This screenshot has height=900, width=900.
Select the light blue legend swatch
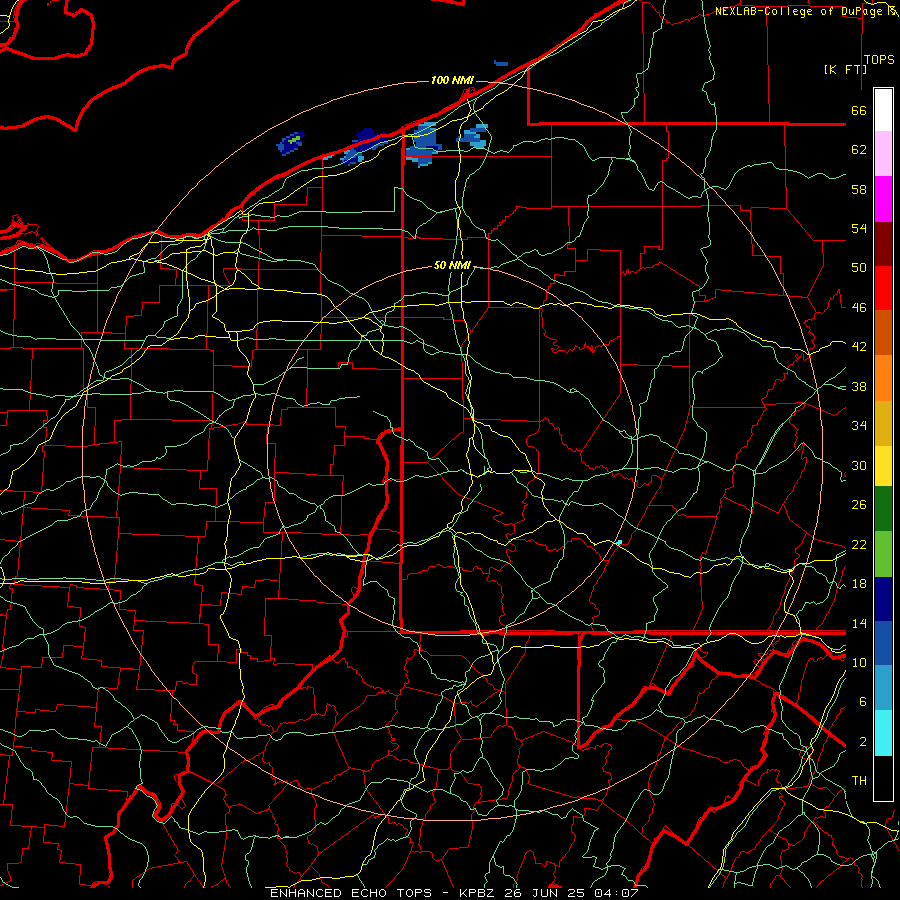pos(883,688)
